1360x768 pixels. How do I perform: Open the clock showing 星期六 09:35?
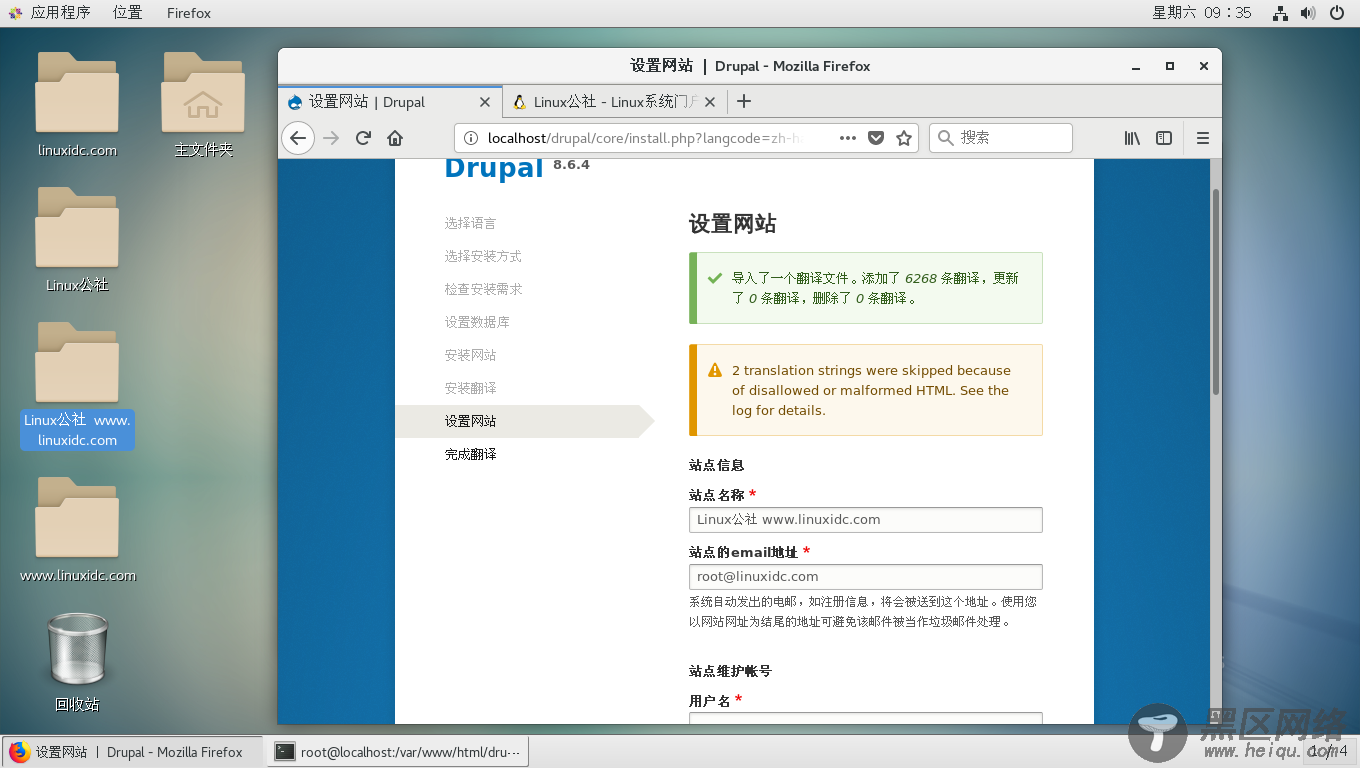point(1201,13)
